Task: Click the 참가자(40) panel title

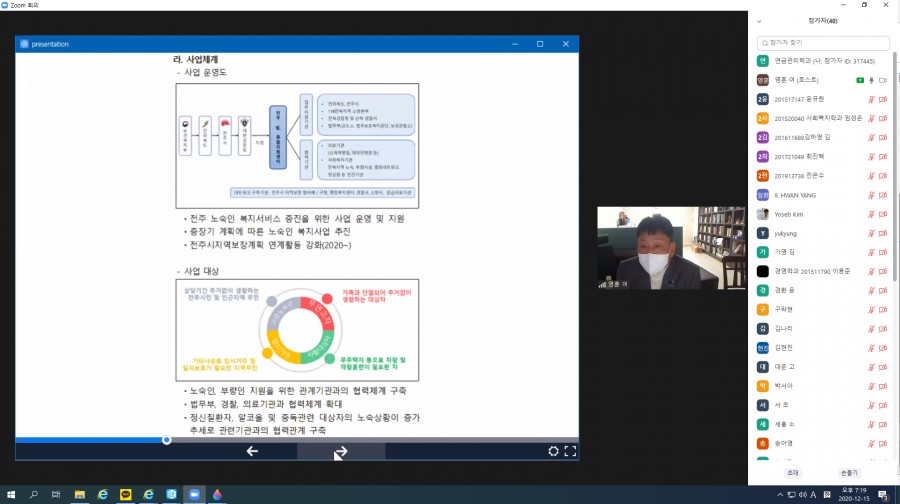Action: tap(823, 21)
